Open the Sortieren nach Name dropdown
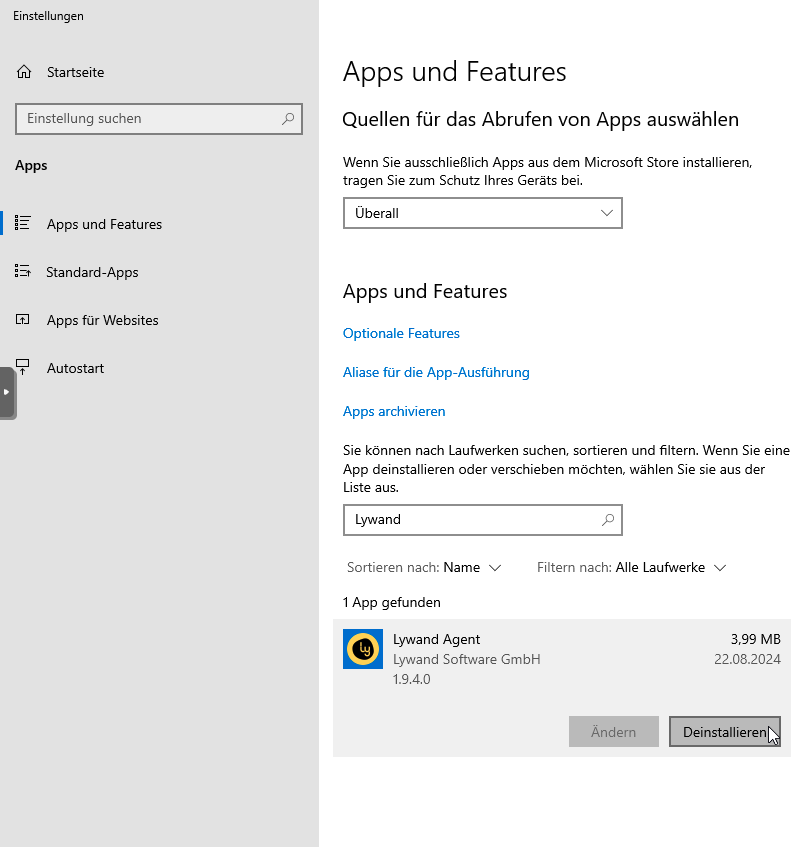This screenshot has height=847, width=810. 424,568
